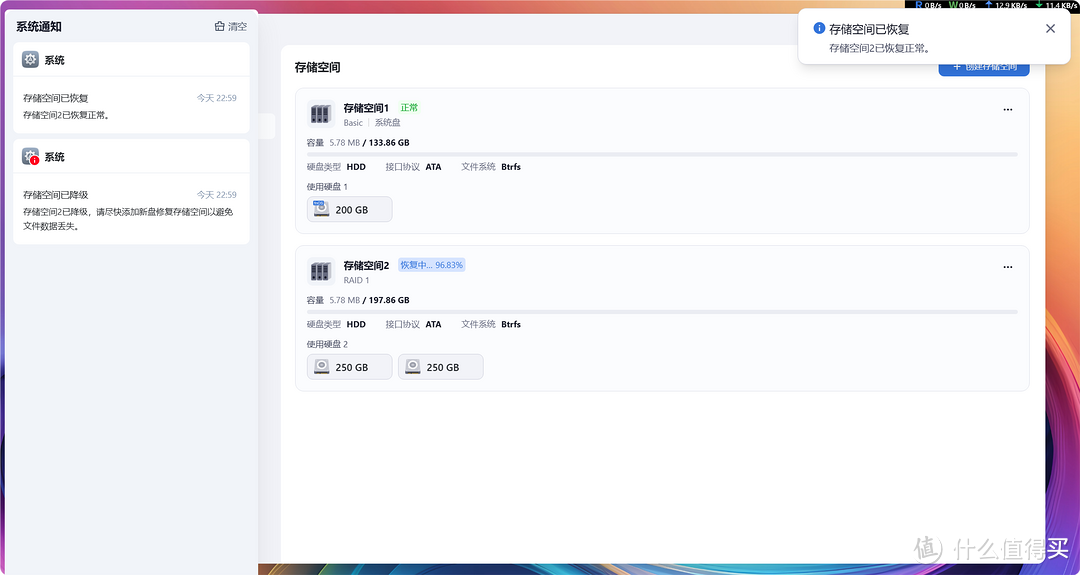Select the first 250 GB disk in 存储空间2
The width and height of the screenshot is (1080, 575).
pyautogui.click(x=349, y=367)
